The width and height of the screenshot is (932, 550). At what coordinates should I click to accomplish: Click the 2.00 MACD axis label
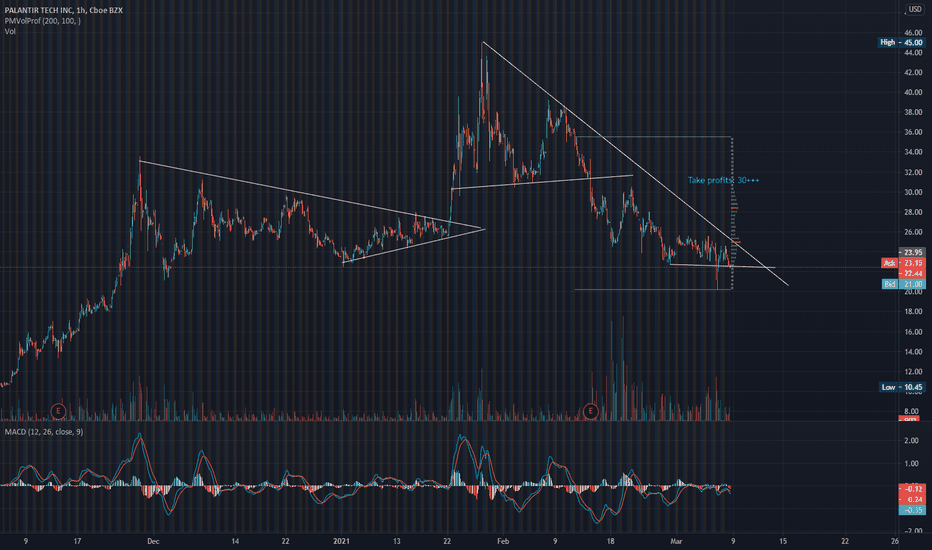911,441
